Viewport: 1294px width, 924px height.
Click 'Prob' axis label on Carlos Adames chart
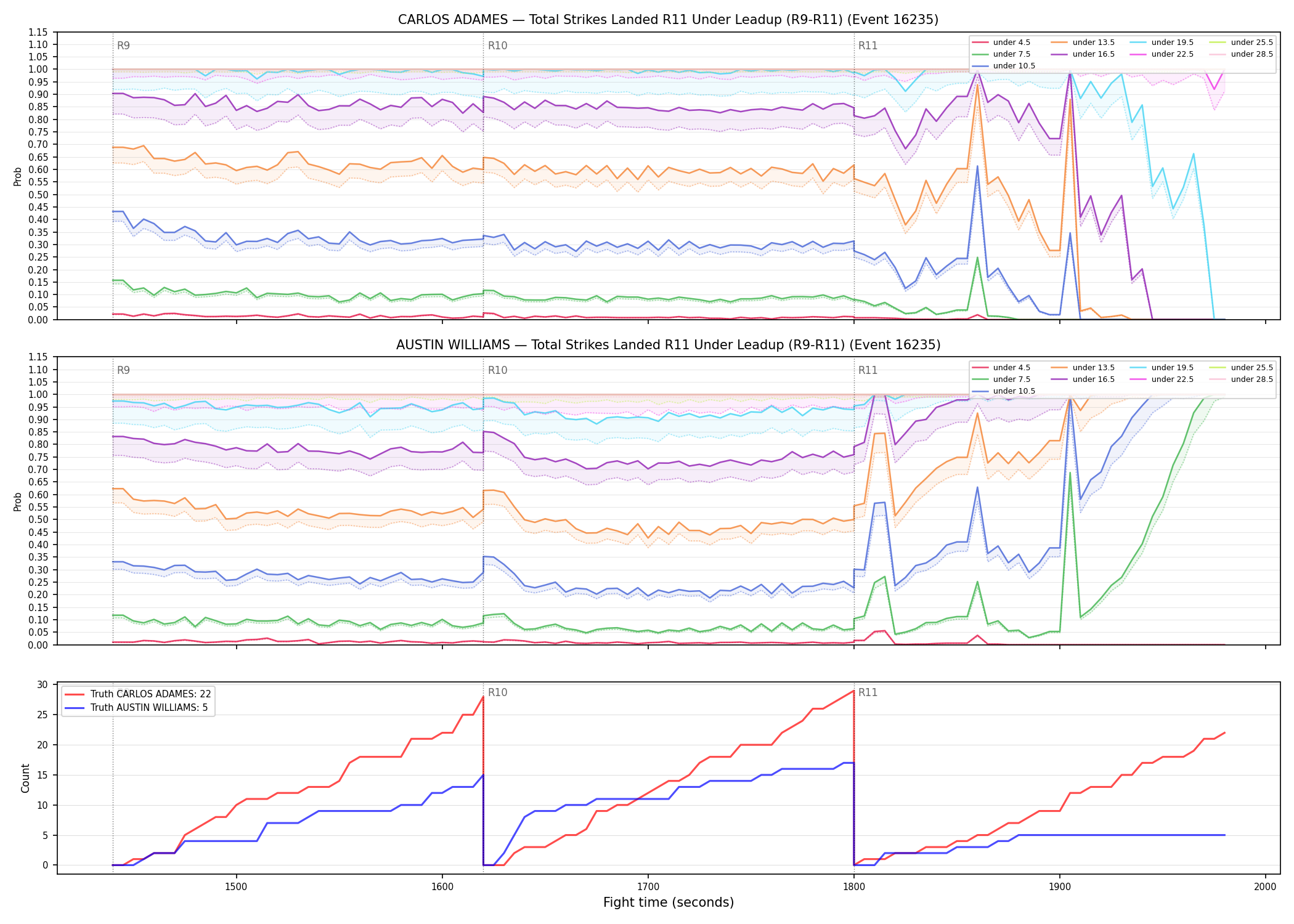coord(18,176)
